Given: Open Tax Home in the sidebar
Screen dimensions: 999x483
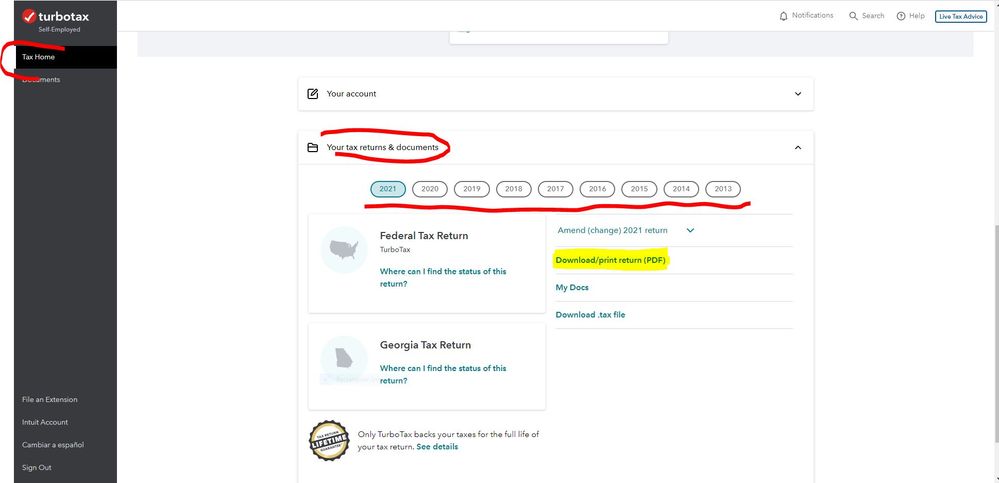Looking at the screenshot, I should click(66, 57).
